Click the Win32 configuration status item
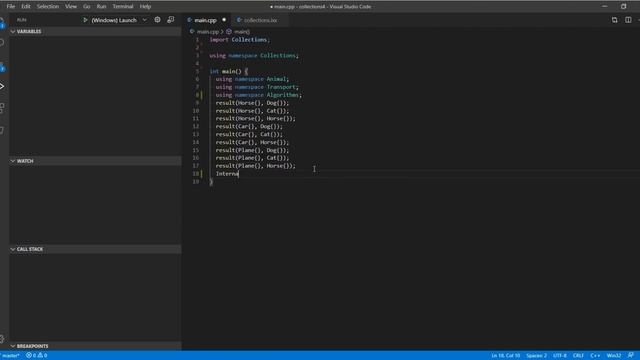Screen dimensions: 640x360 coord(613,356)
